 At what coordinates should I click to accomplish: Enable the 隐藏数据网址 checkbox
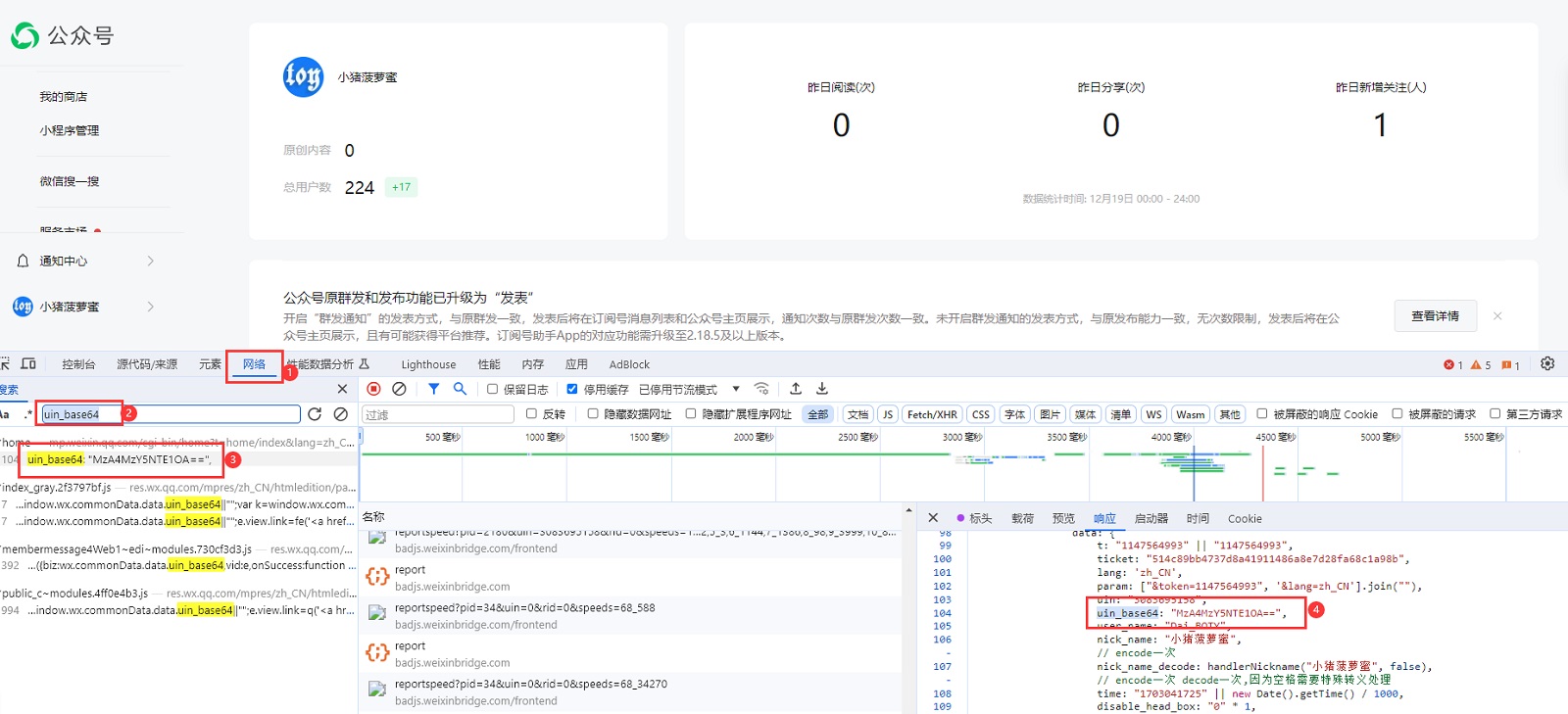point(593,413)
